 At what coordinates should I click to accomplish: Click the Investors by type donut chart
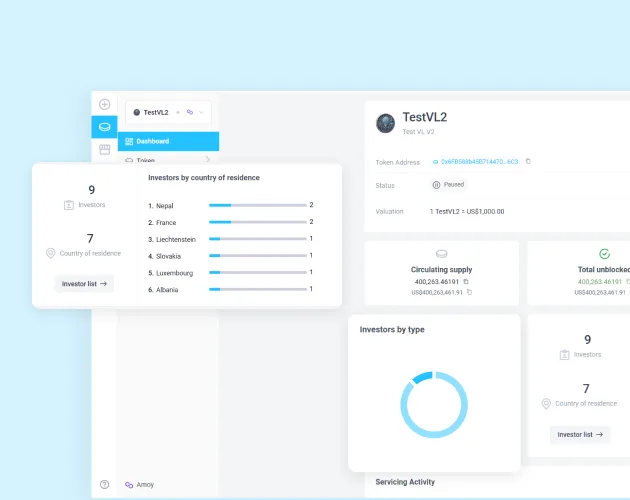tap(434, 405)
